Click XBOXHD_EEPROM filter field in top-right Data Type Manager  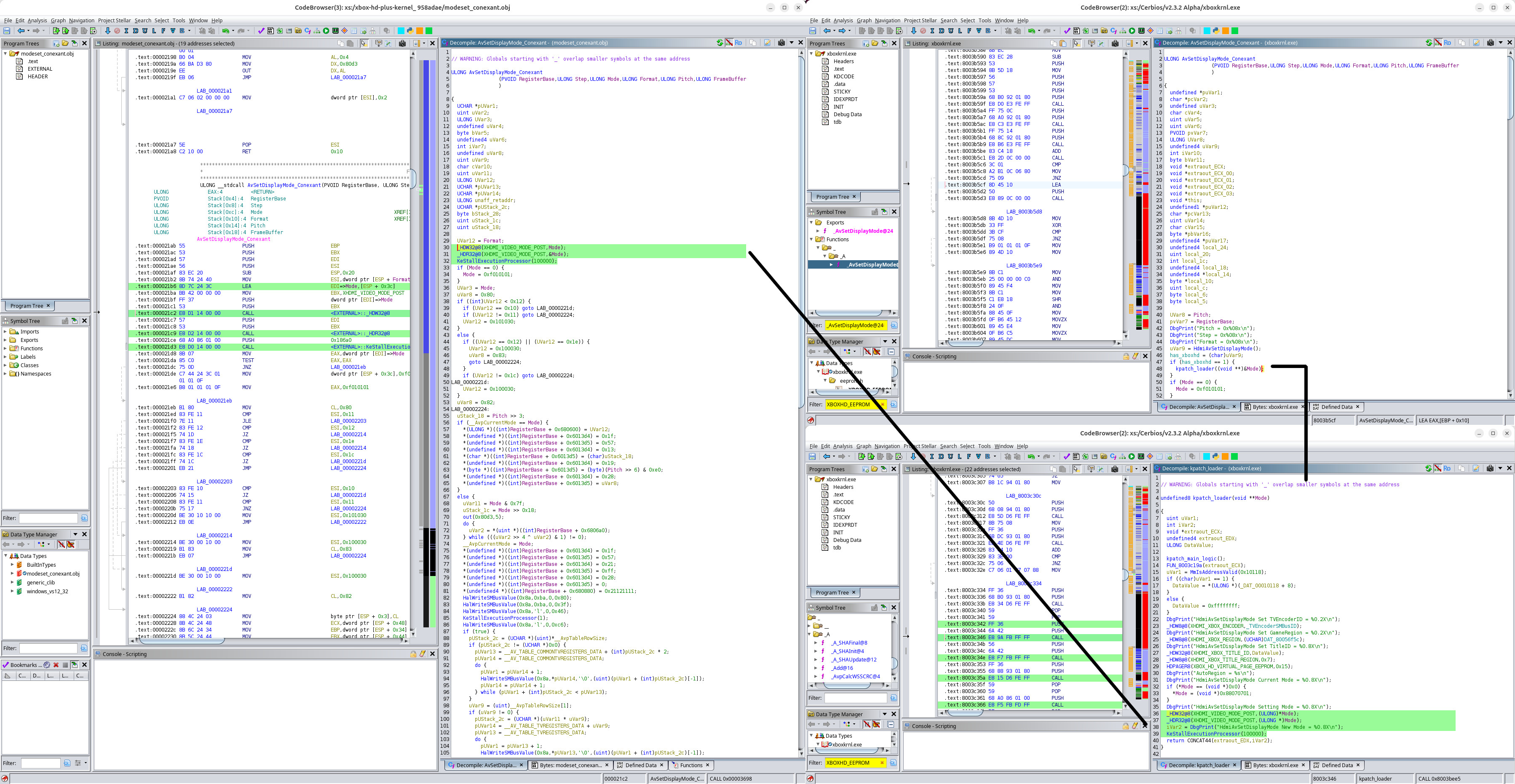point(856,404)
